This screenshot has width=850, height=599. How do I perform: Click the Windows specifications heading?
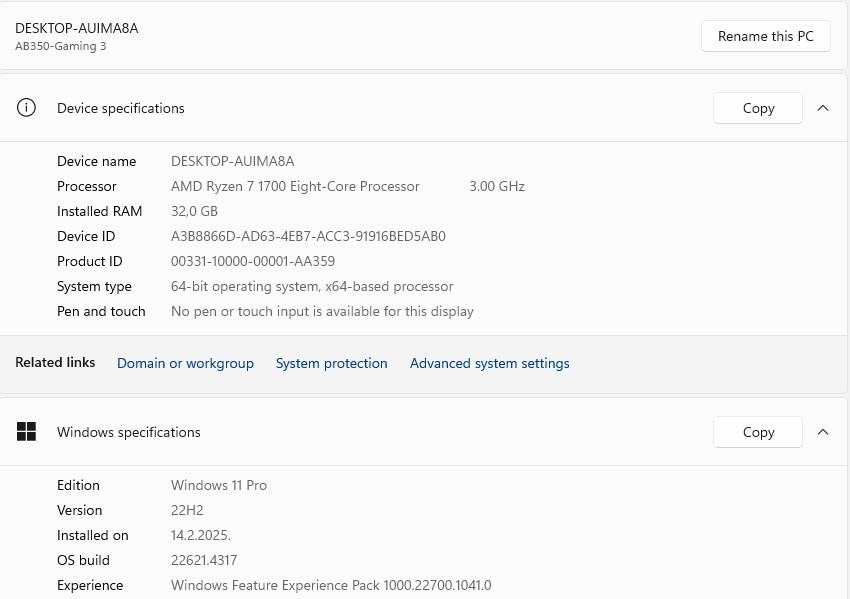pyautogui.click(x=129, y=432)
